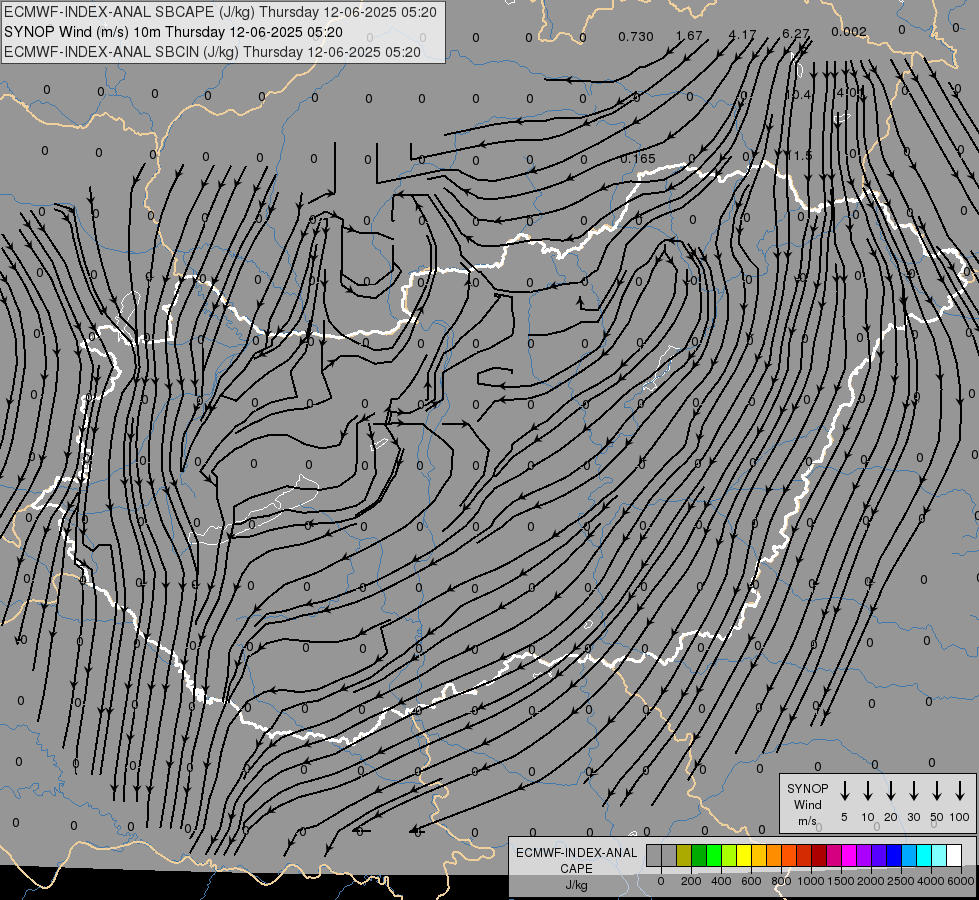This screenshot has width=979, height=900.
Task: Click the J/kg unit label in legend
Action: (576, 885)
